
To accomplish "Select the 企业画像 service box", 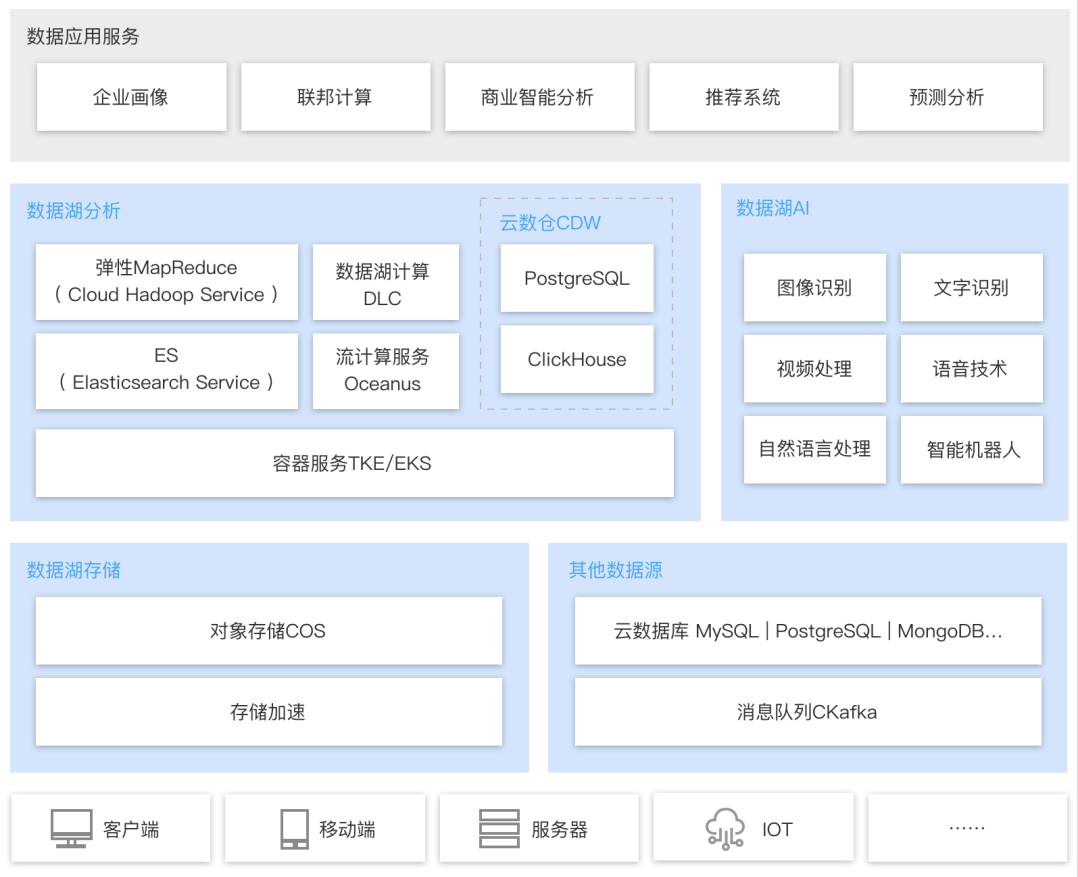I will coord(131,96).
